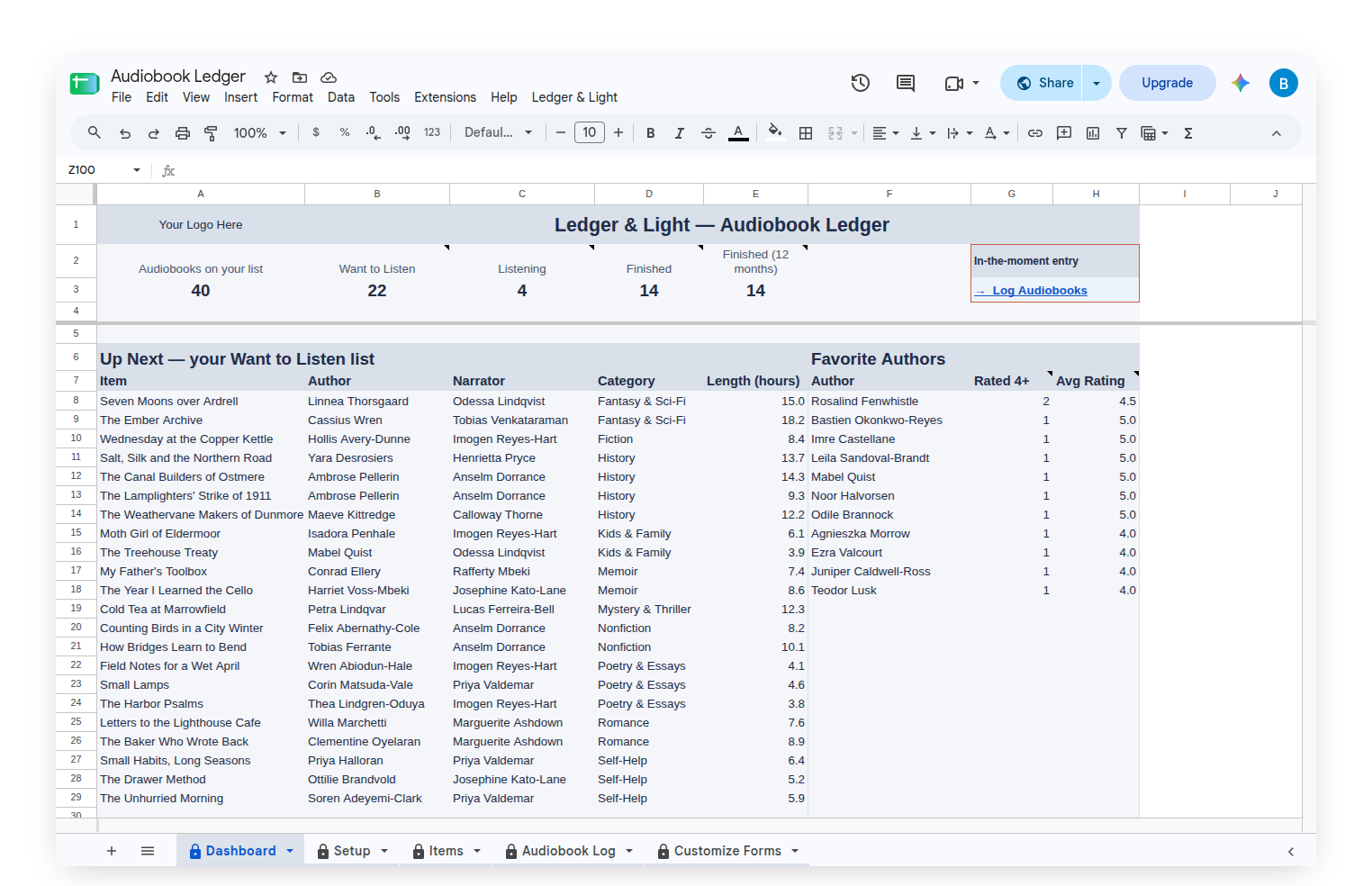The image size is (1372, 886).
Task: Open borders tool
Action: tap(806, 133)
